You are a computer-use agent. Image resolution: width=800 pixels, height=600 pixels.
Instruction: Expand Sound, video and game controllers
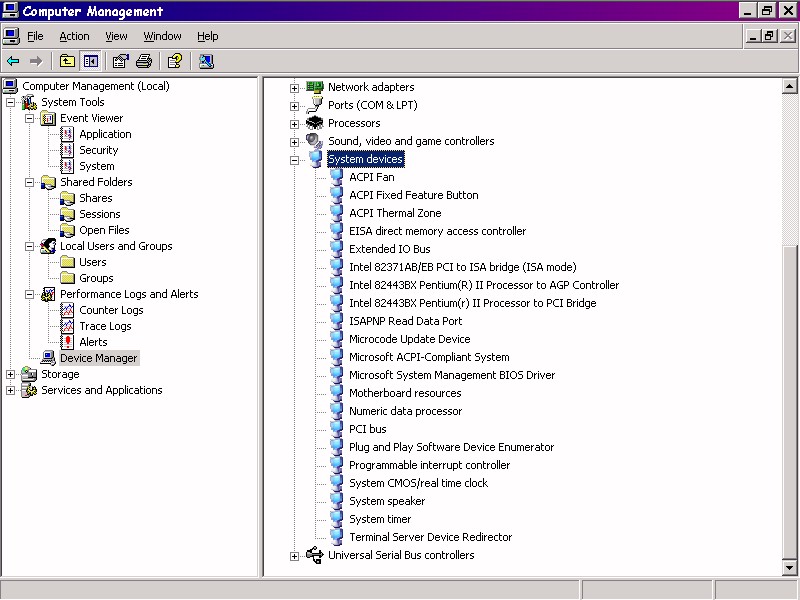point(294,142)
